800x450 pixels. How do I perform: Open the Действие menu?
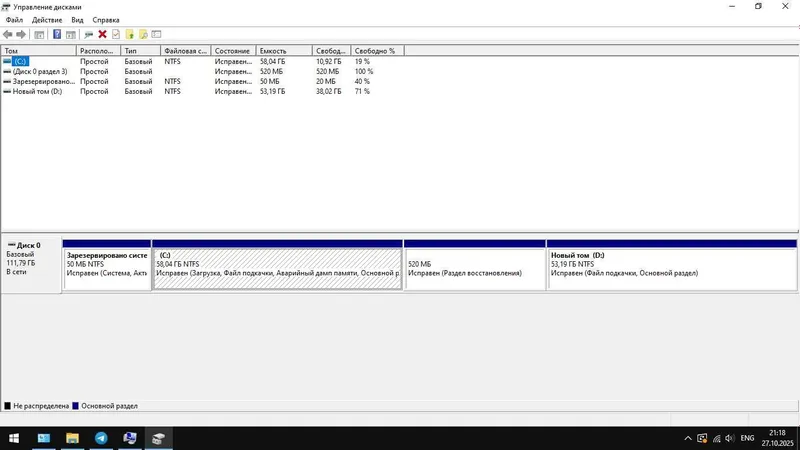pyautogui.click(x=47, y=20)
